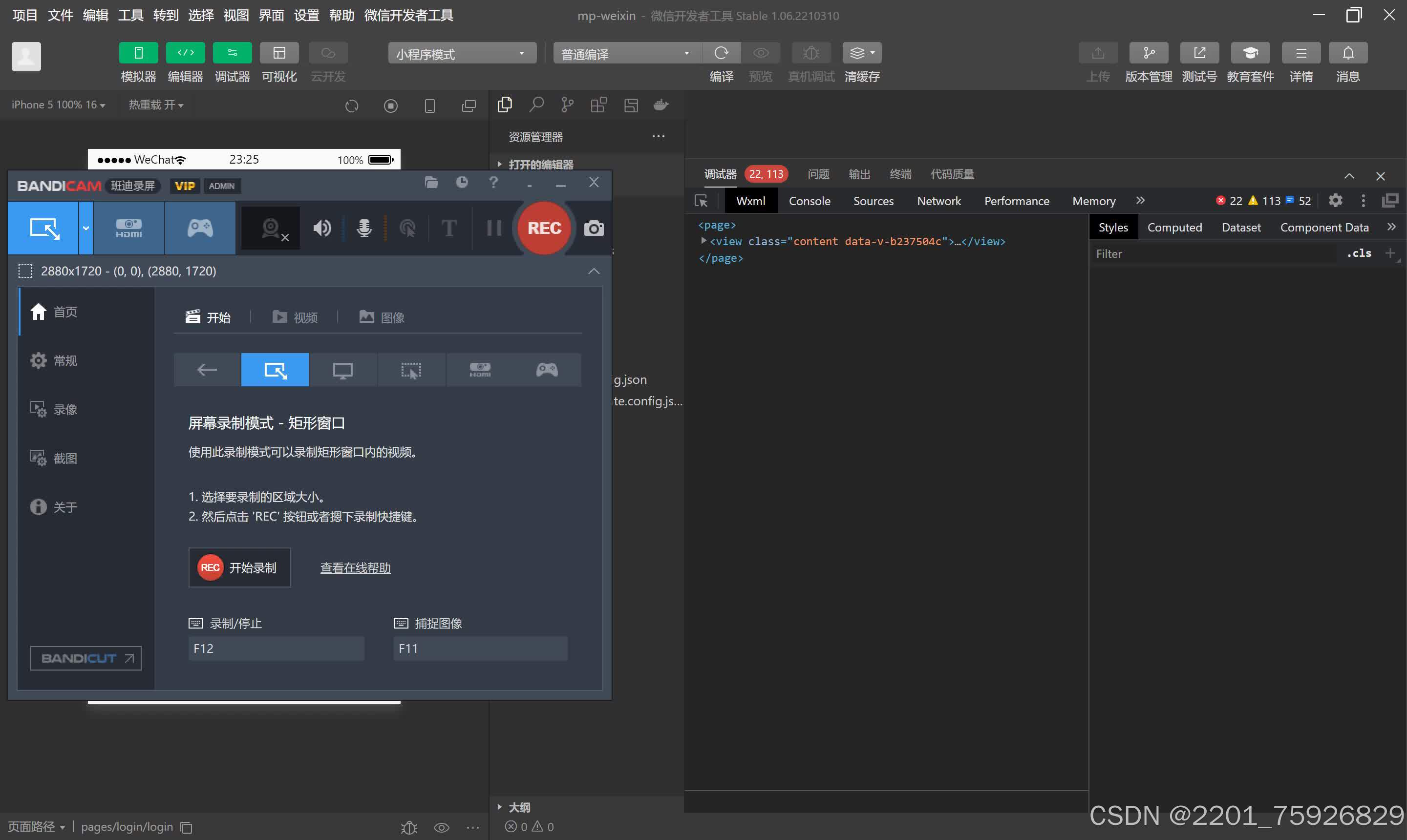Toggle the speaker sound recording icon
Screen dimensions: 1407x840
point(322,228)
